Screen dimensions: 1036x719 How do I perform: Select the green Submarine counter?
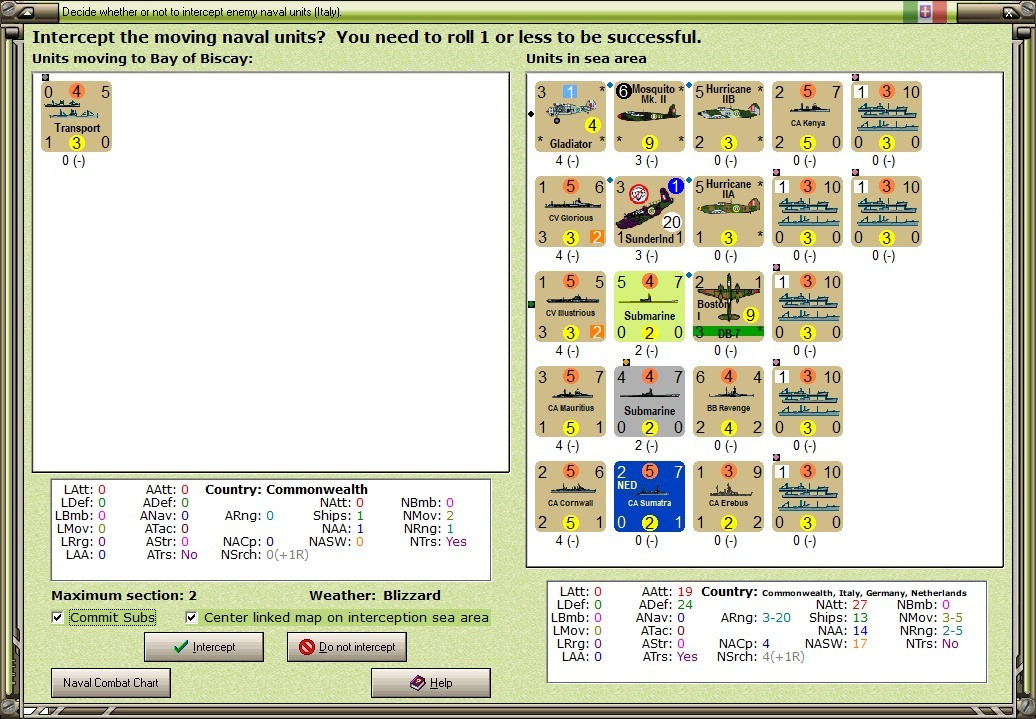pos(649,307)
